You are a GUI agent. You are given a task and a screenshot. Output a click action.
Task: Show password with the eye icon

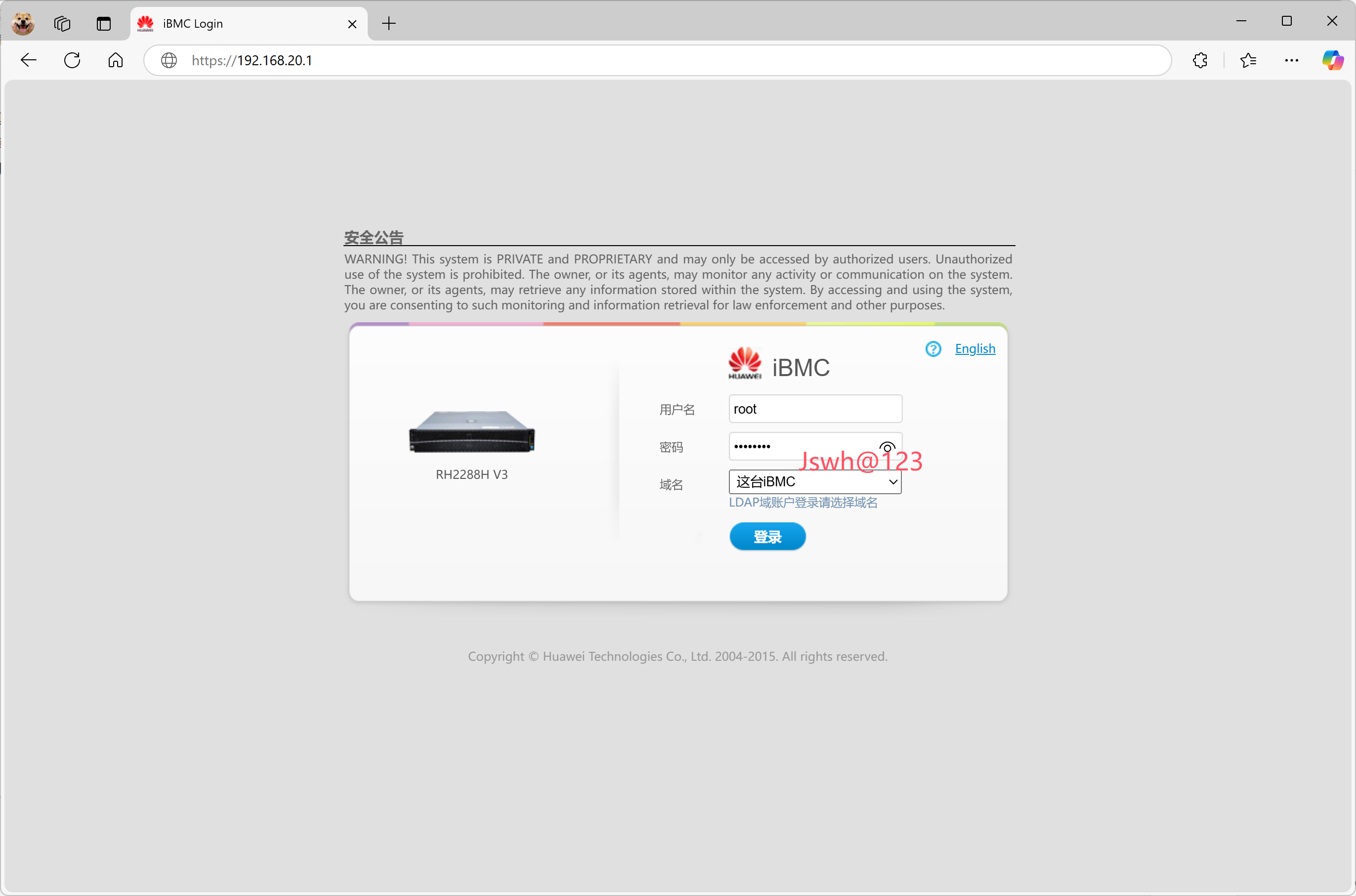coord(887,446)
